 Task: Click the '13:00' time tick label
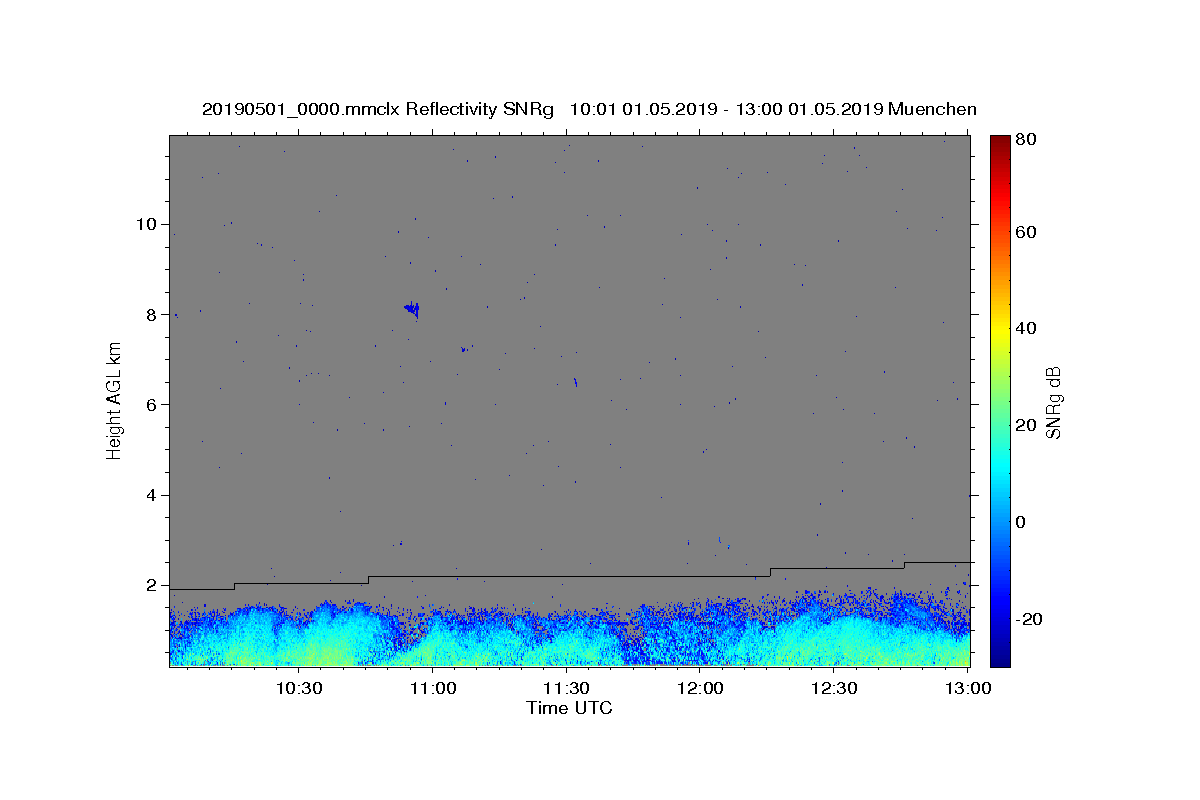coord(967,688)
